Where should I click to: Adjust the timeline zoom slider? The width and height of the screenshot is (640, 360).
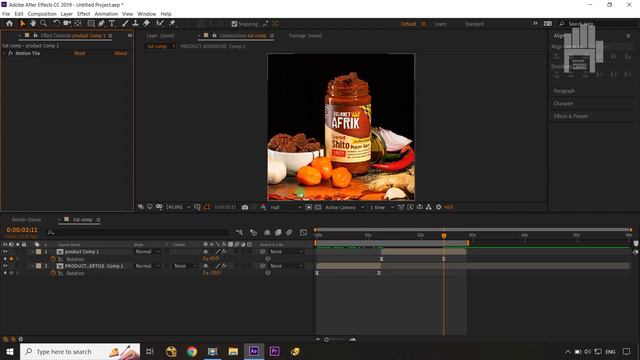point(327,340)
